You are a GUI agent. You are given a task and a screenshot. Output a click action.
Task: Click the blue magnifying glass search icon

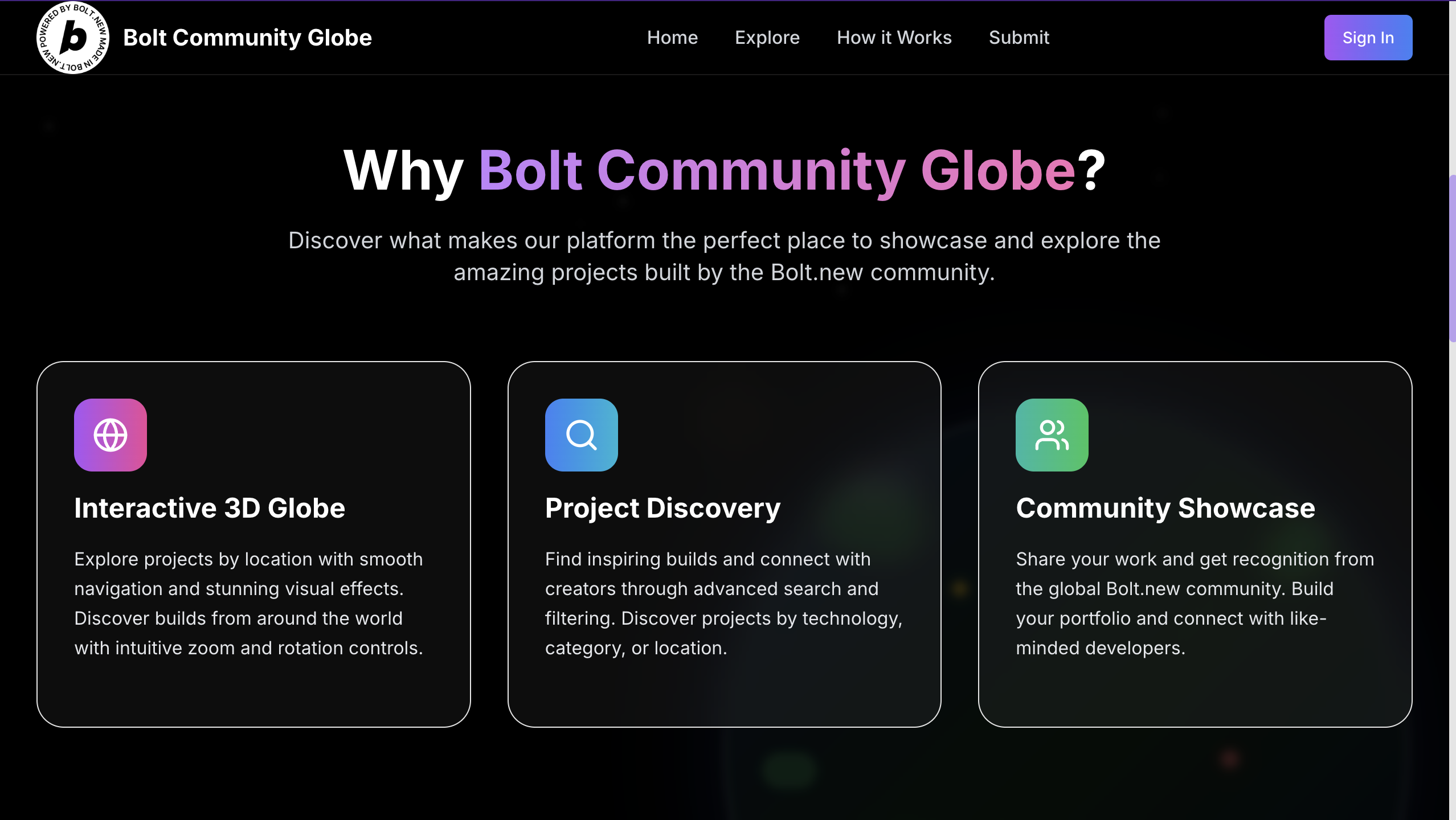coord(581,435)
